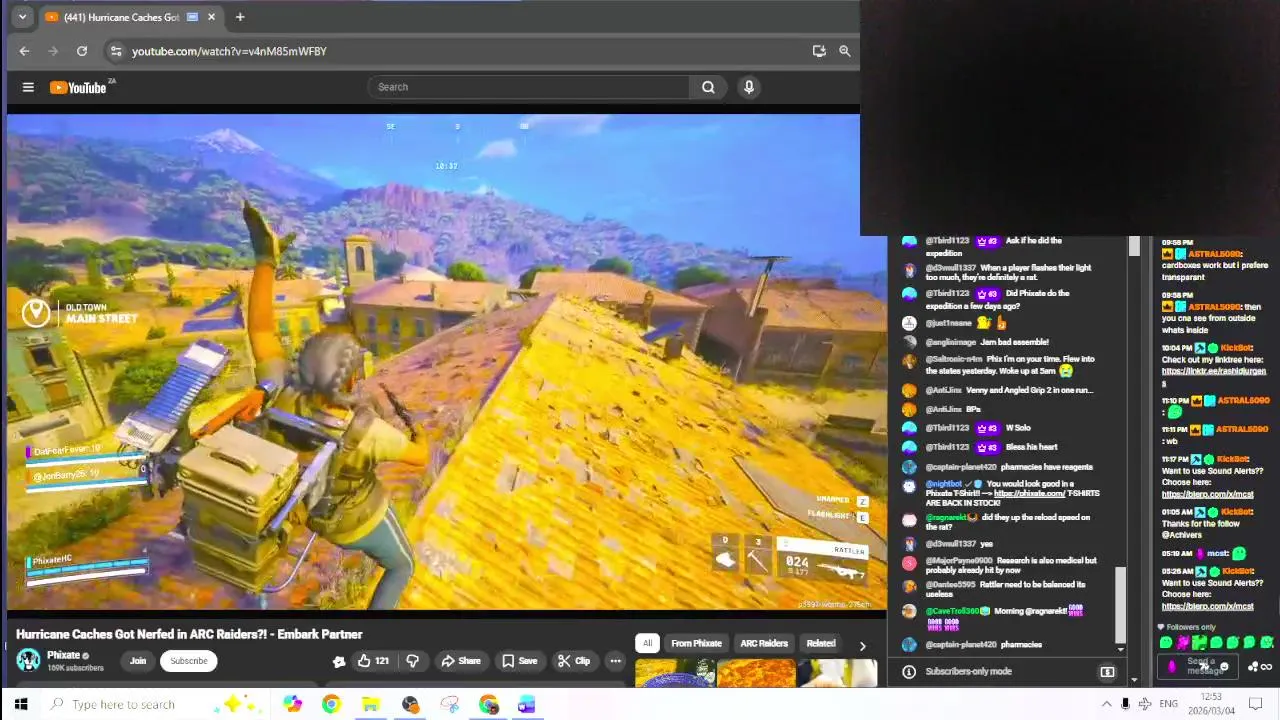Open the YouTube hamburger guide menu
1280x720 pixels.
[28, 87]
